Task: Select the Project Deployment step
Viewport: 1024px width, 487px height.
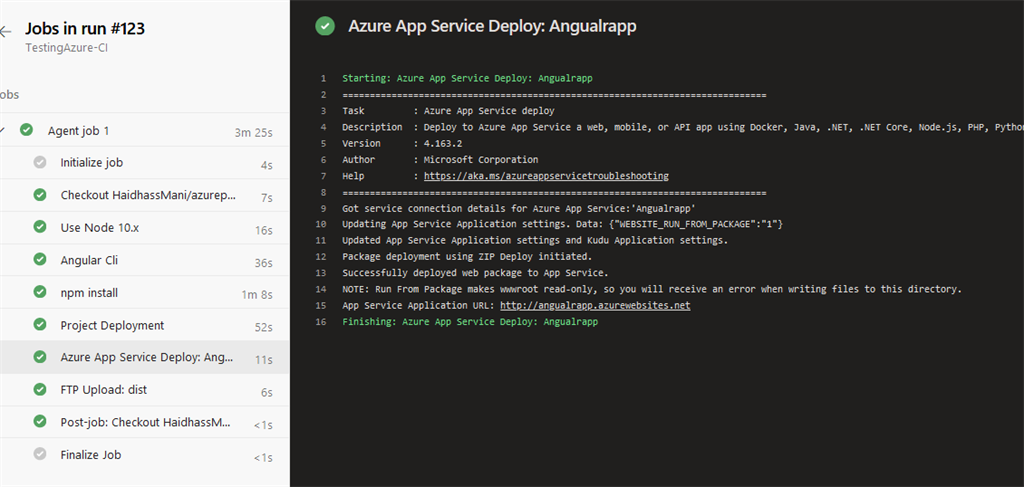Action: coord(144,325)
